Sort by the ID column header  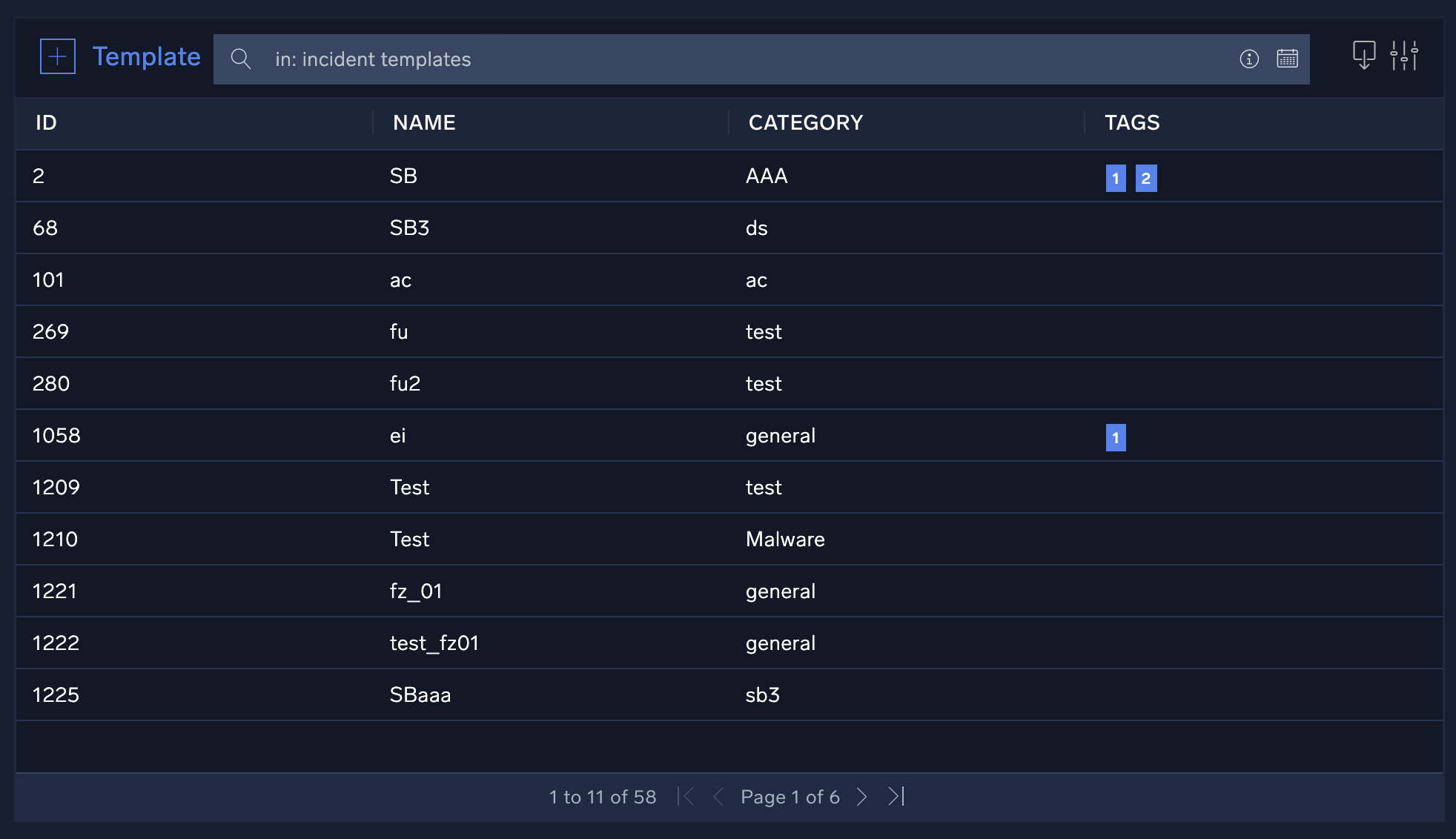46,123
